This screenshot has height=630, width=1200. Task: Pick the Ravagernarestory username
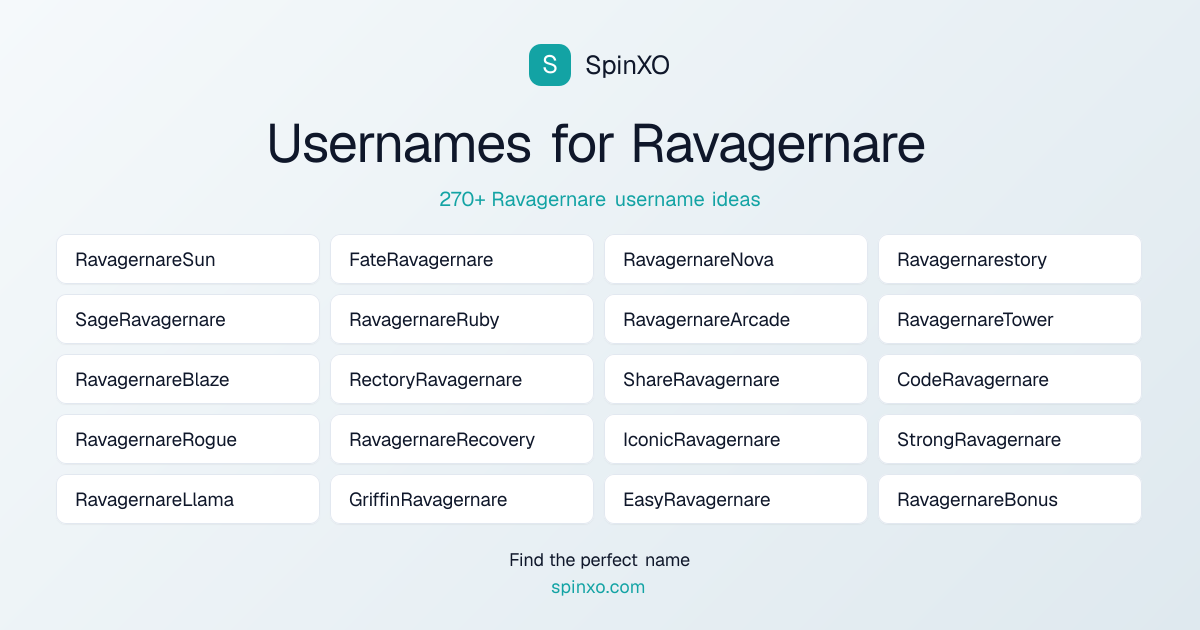pos(1010,259)
